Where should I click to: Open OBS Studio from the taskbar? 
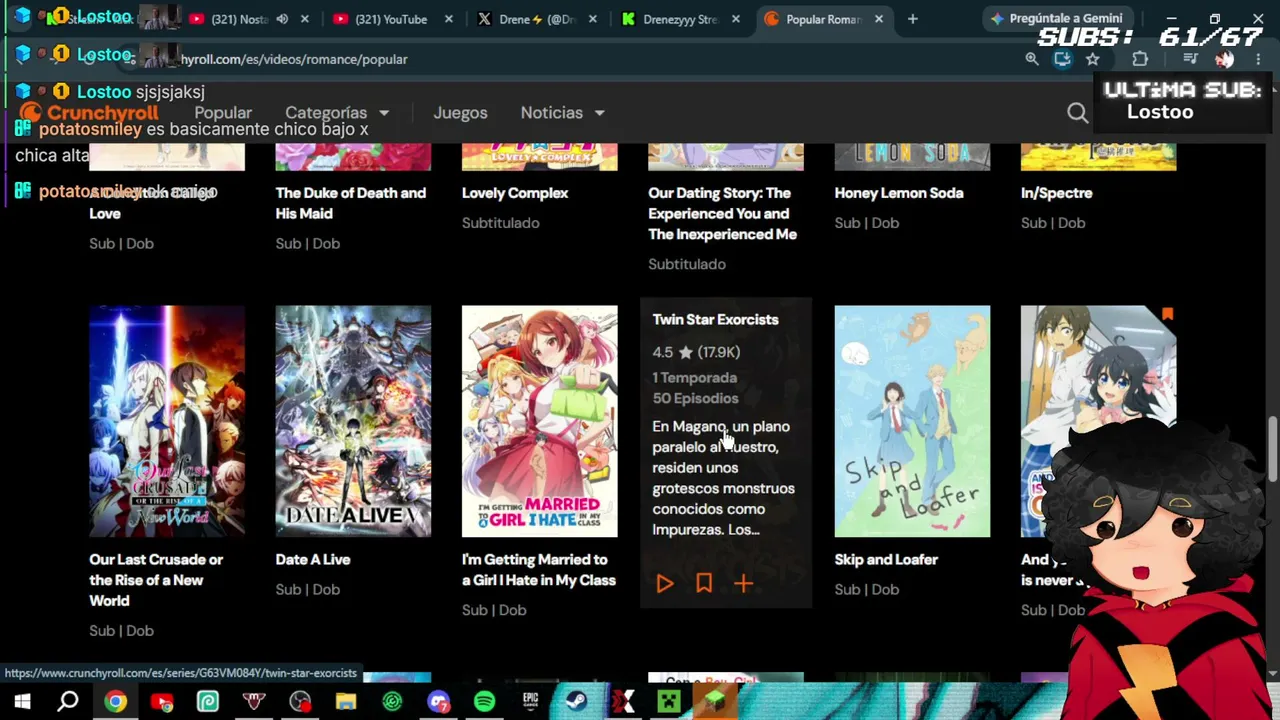[x=300, y=702]
